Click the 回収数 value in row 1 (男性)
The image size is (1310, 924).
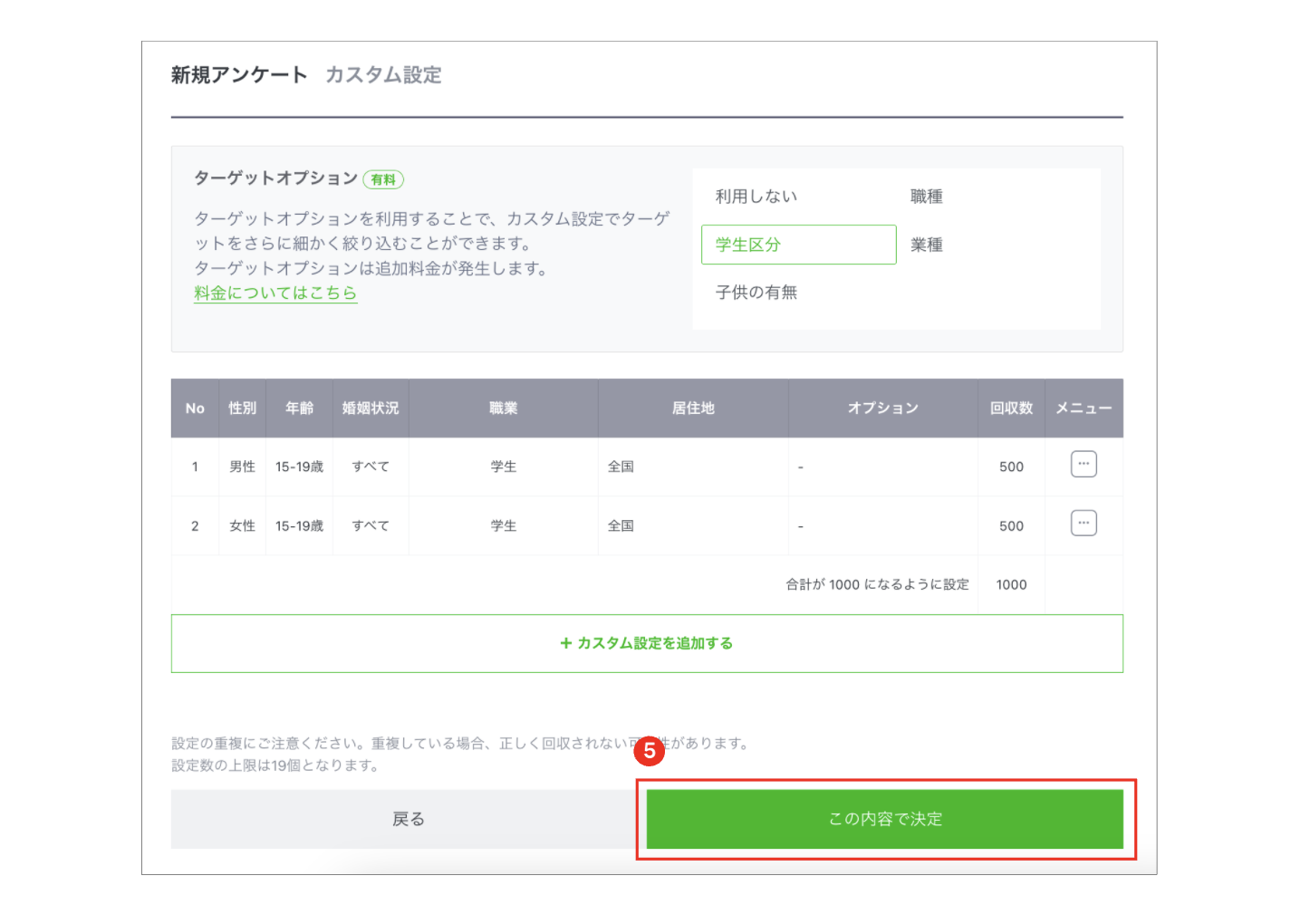(1011, 467)
